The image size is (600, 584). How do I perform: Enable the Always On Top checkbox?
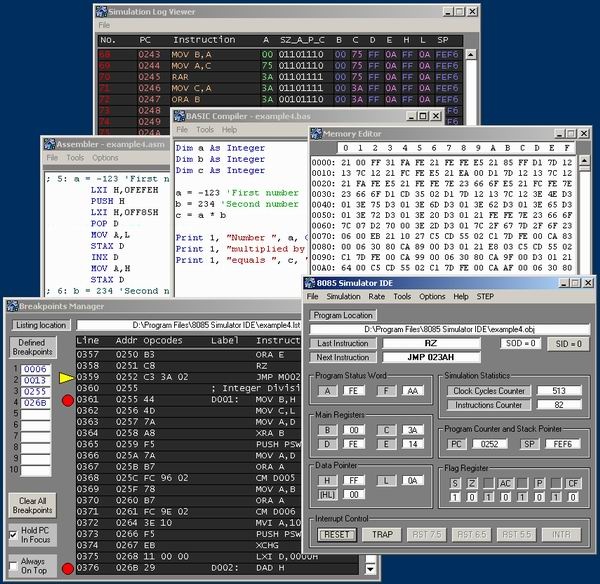point(13,568)
